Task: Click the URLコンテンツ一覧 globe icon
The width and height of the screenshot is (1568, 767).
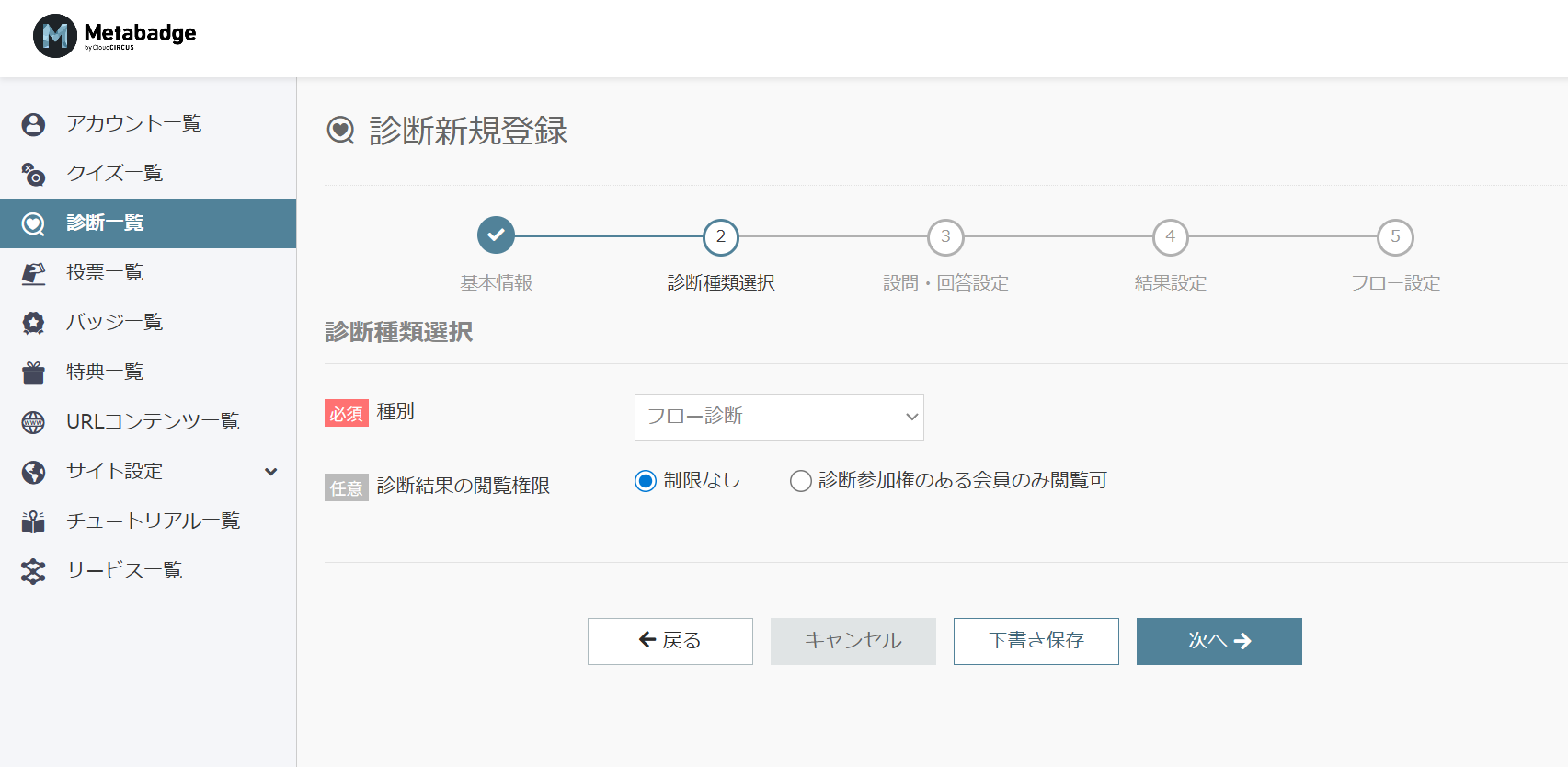Action: 34,422
